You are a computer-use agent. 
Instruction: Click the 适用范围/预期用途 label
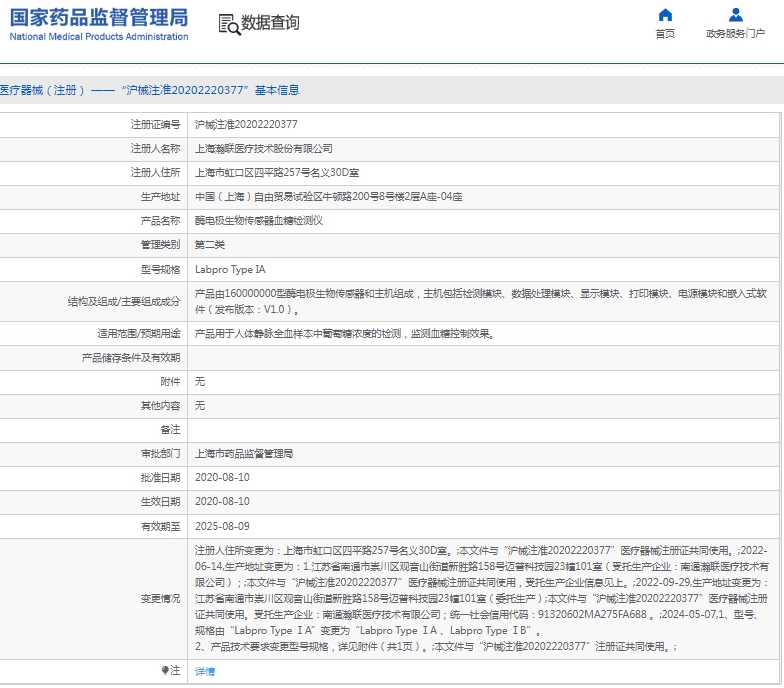(x=139, y=334)
